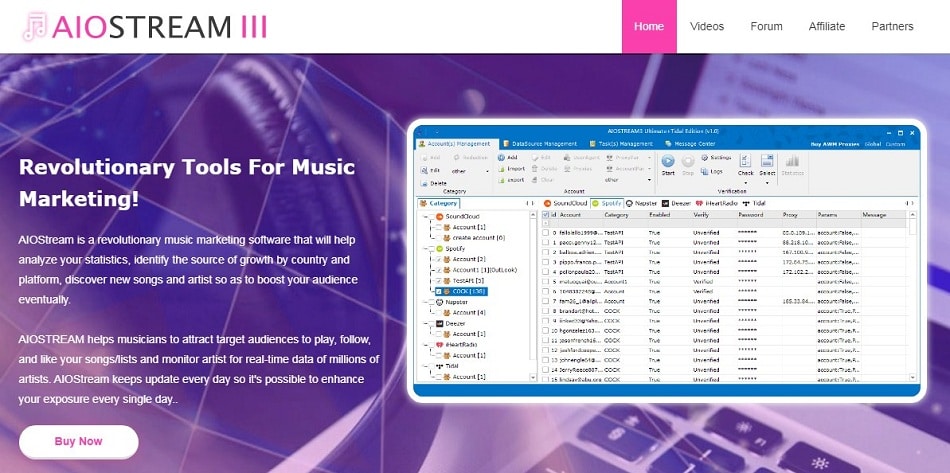This screenshot has height=473, width=950.
Task: Click the Custom option in title area
Action: (x=895, y=145)
